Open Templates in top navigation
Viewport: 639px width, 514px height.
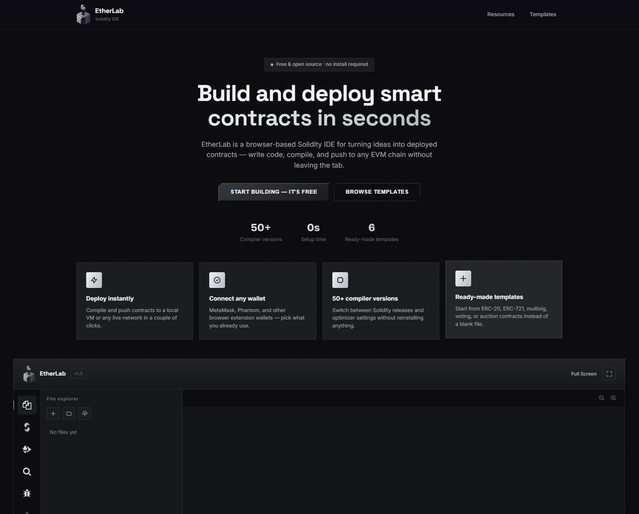pyautogui.click(x=543, y=14)
